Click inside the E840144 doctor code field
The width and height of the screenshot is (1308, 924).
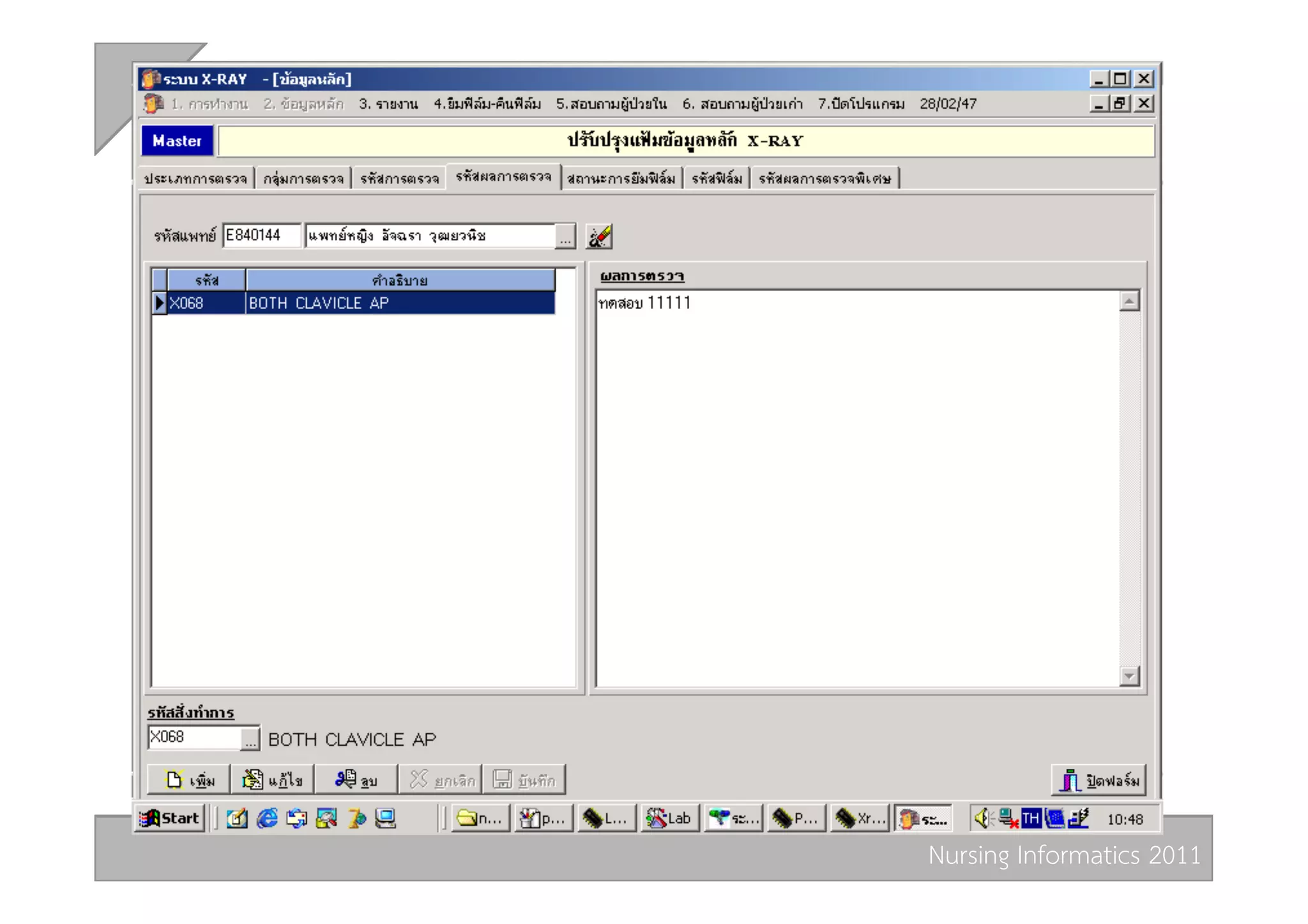point(261,236)
